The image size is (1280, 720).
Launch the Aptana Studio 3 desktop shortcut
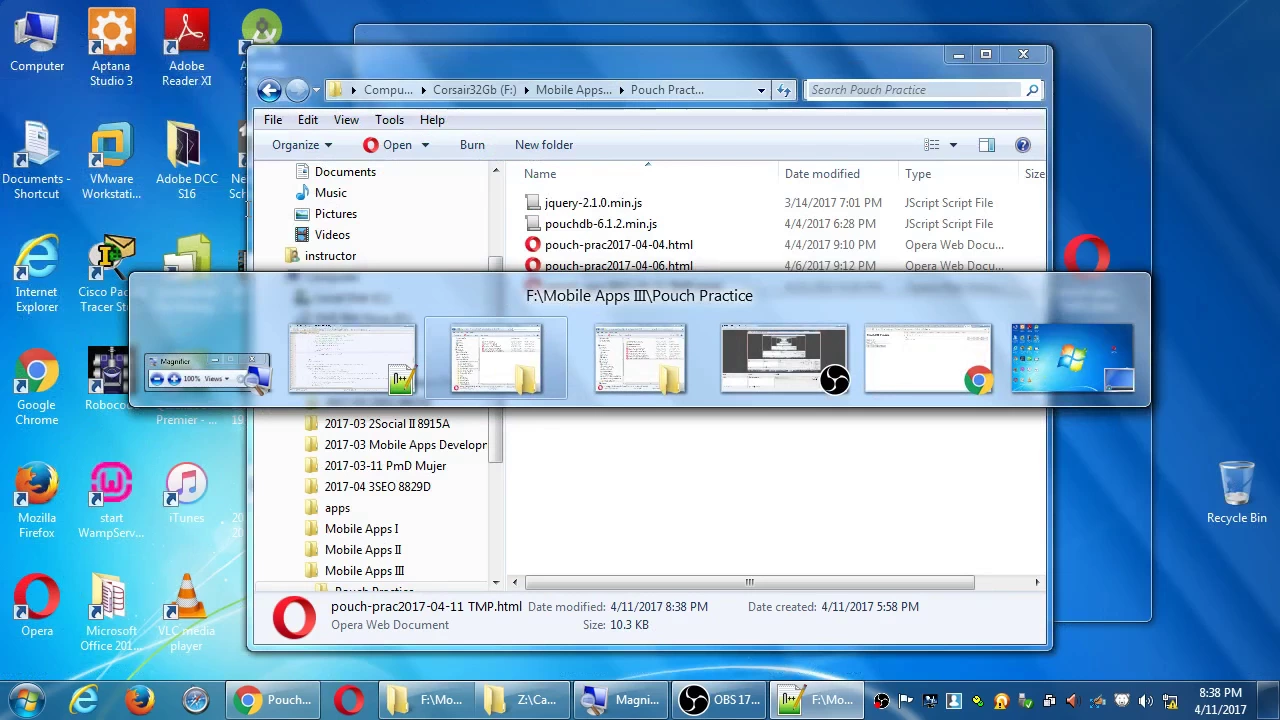pyautogui.click(x=111, y=48)
